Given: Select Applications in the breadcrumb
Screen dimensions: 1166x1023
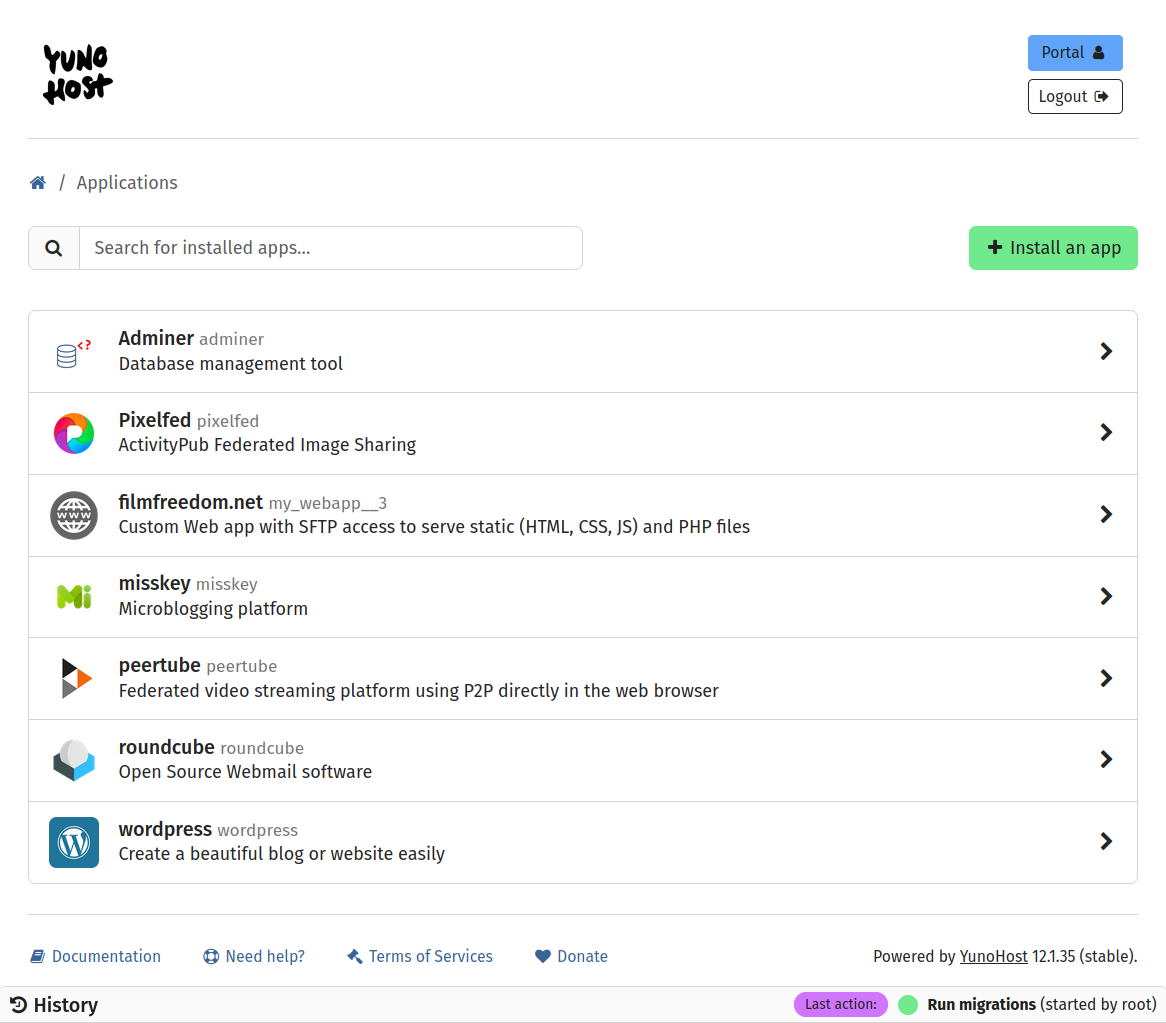Looking at the screenshot, I should click(x=127, y=183).
